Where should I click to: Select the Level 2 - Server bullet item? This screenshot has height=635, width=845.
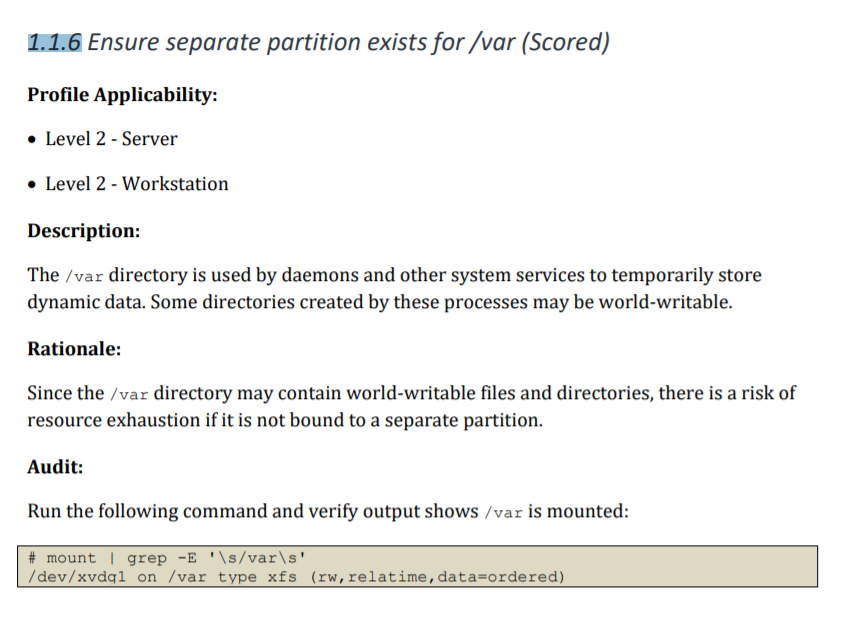pyautogui.click(x=110, y=139)
